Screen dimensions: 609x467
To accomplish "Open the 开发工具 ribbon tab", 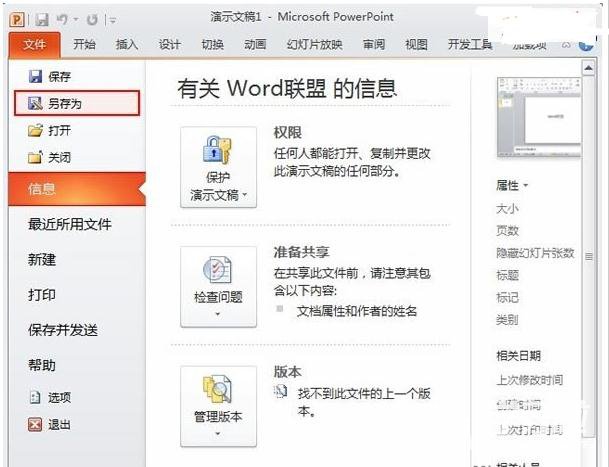I will coord(470,44).
